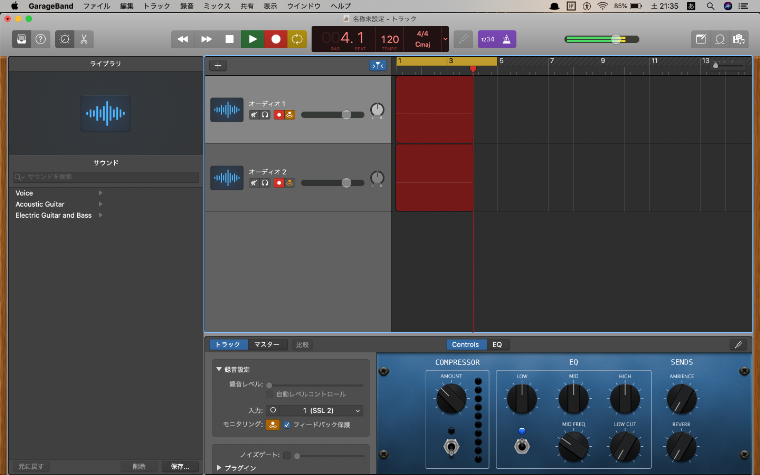The image size is (760, 475).
Task: Open the Library panel icon in toolbar
Action: point(20,39)
